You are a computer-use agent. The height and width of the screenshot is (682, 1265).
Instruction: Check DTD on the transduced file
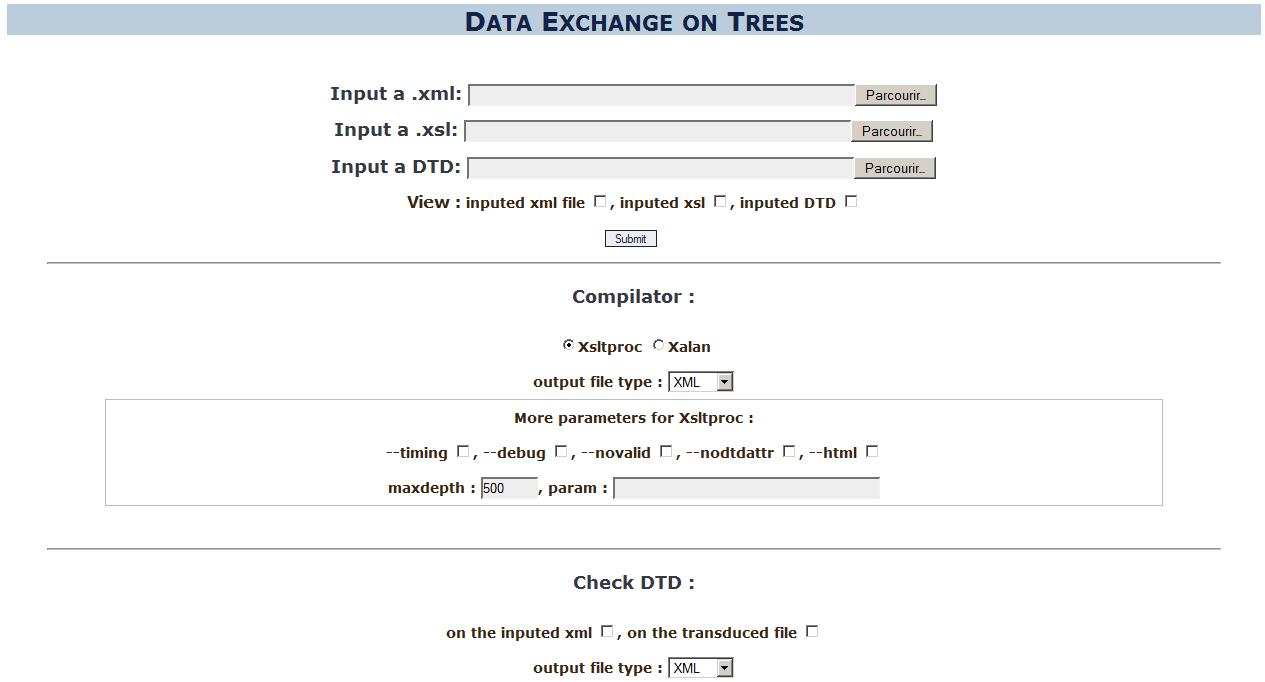click(x=812, y=631)
